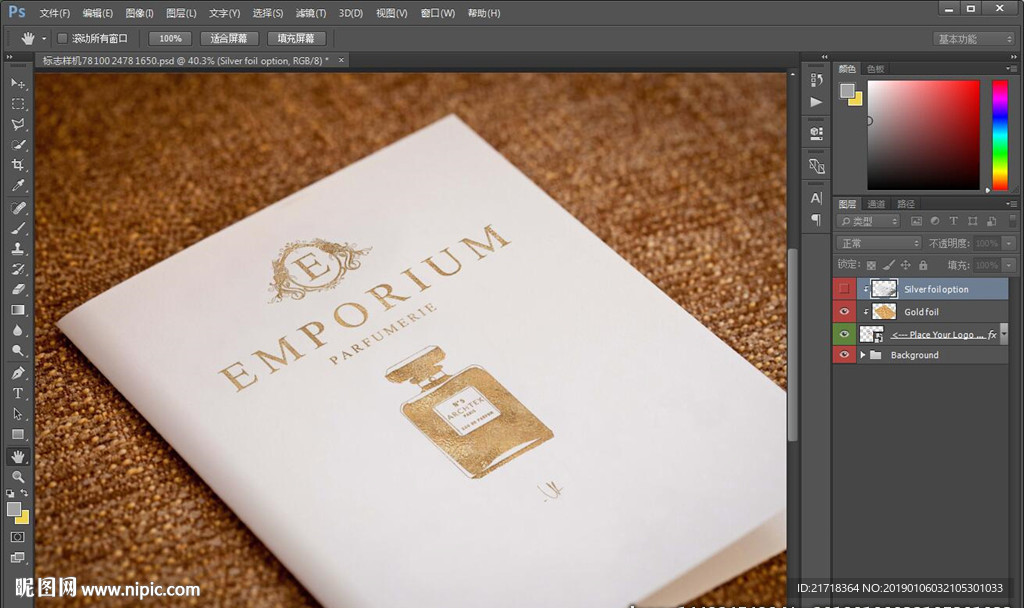
Task: Switch to the 路径 tab
Action: pos(905,204)
